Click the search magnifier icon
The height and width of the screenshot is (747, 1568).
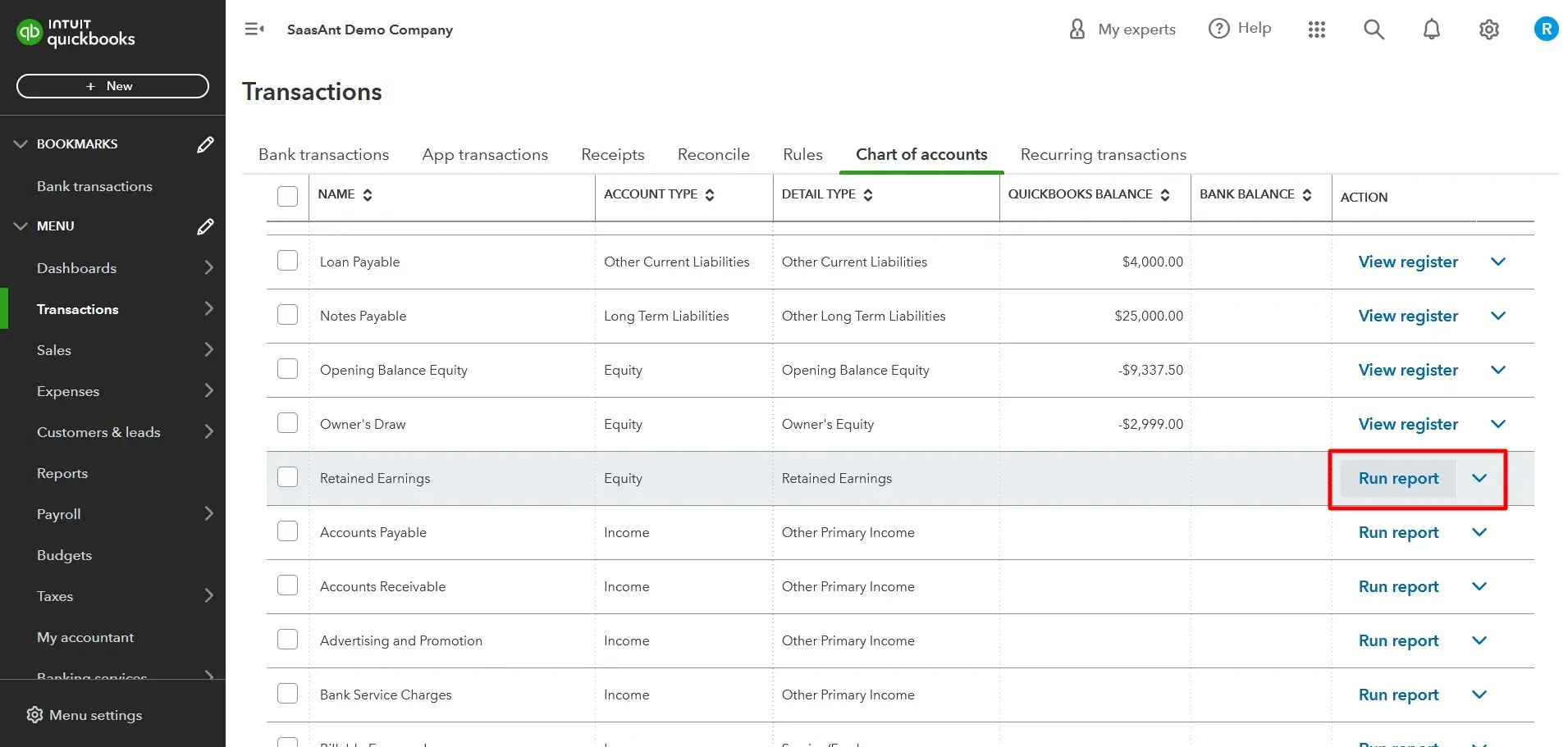click(x=1374, y=30)
